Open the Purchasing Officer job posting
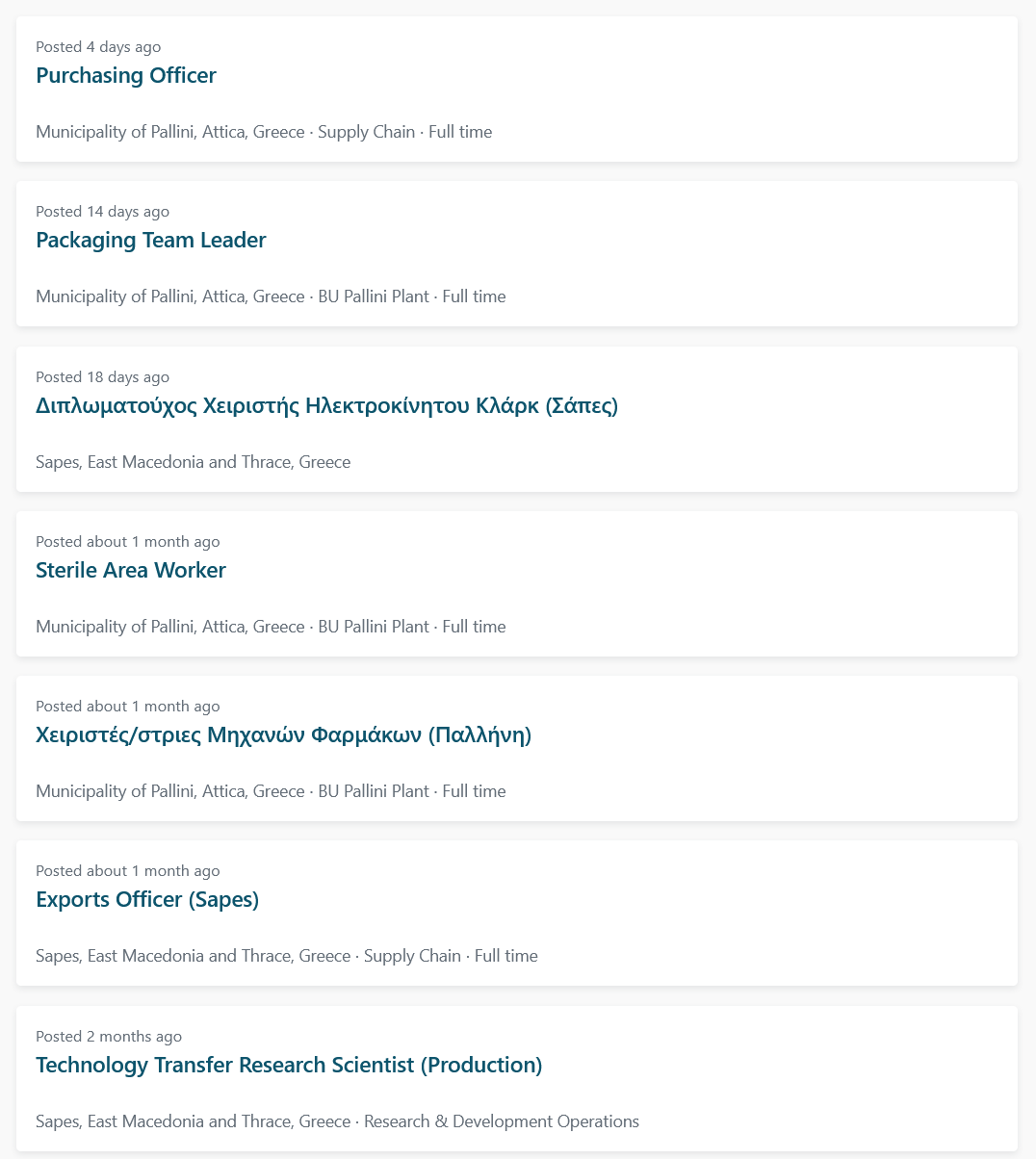The width and height of the screenshot is (1036, 1159). [126, 75]
